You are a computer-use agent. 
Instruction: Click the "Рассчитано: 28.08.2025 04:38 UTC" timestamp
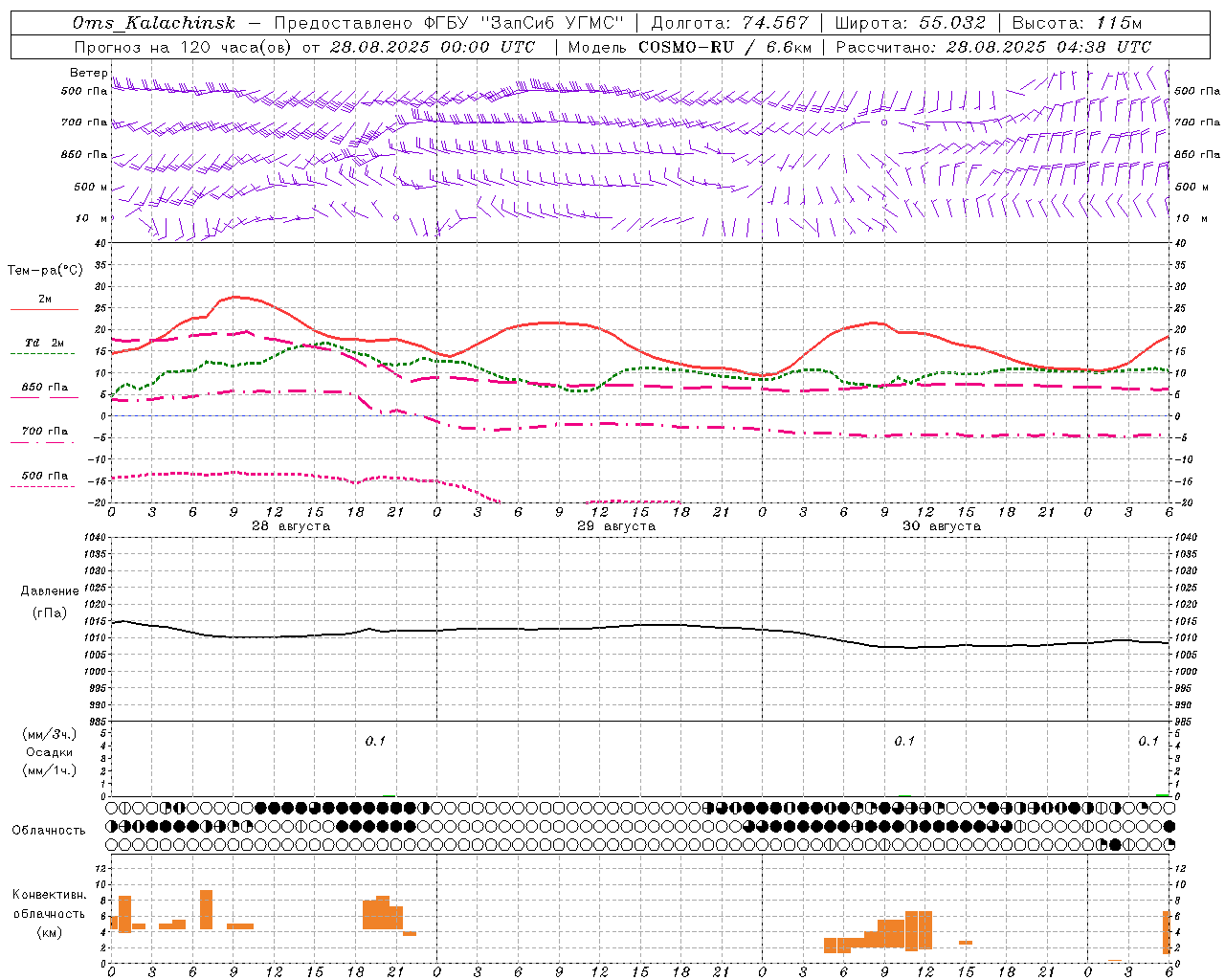[x=993, y=47]
